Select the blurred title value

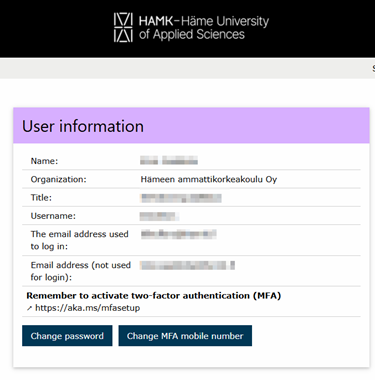pyautogui.click(x=181, y=198)
